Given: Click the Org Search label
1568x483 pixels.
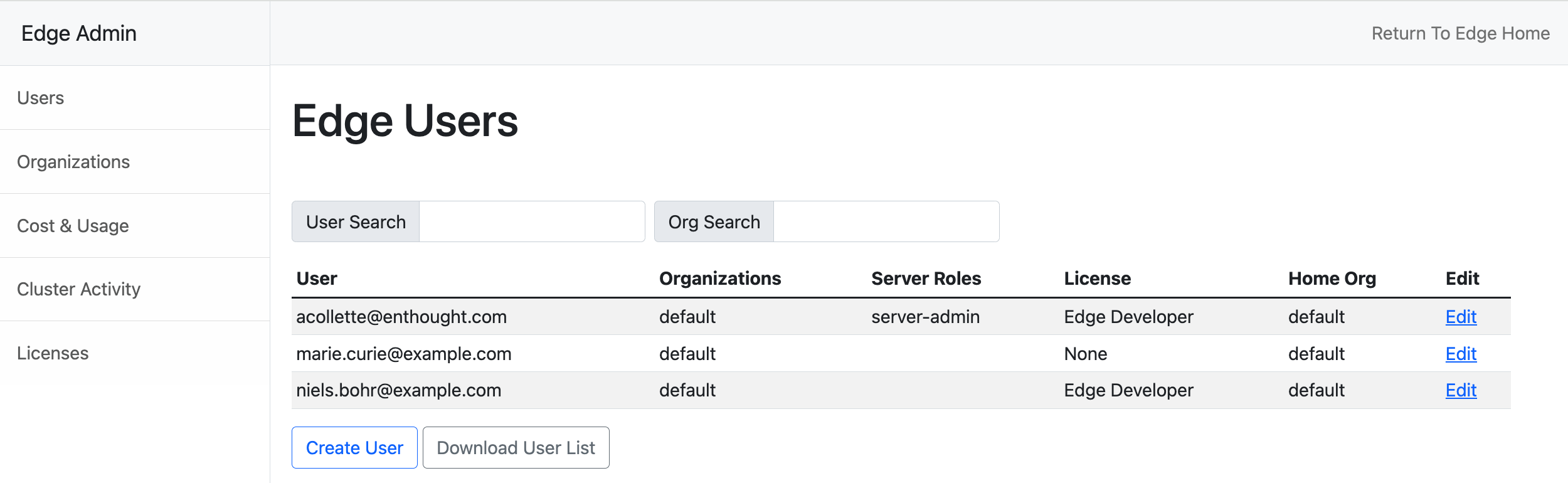Looking at the screenshot, I should pyautogui.click(x=714, y=221).
